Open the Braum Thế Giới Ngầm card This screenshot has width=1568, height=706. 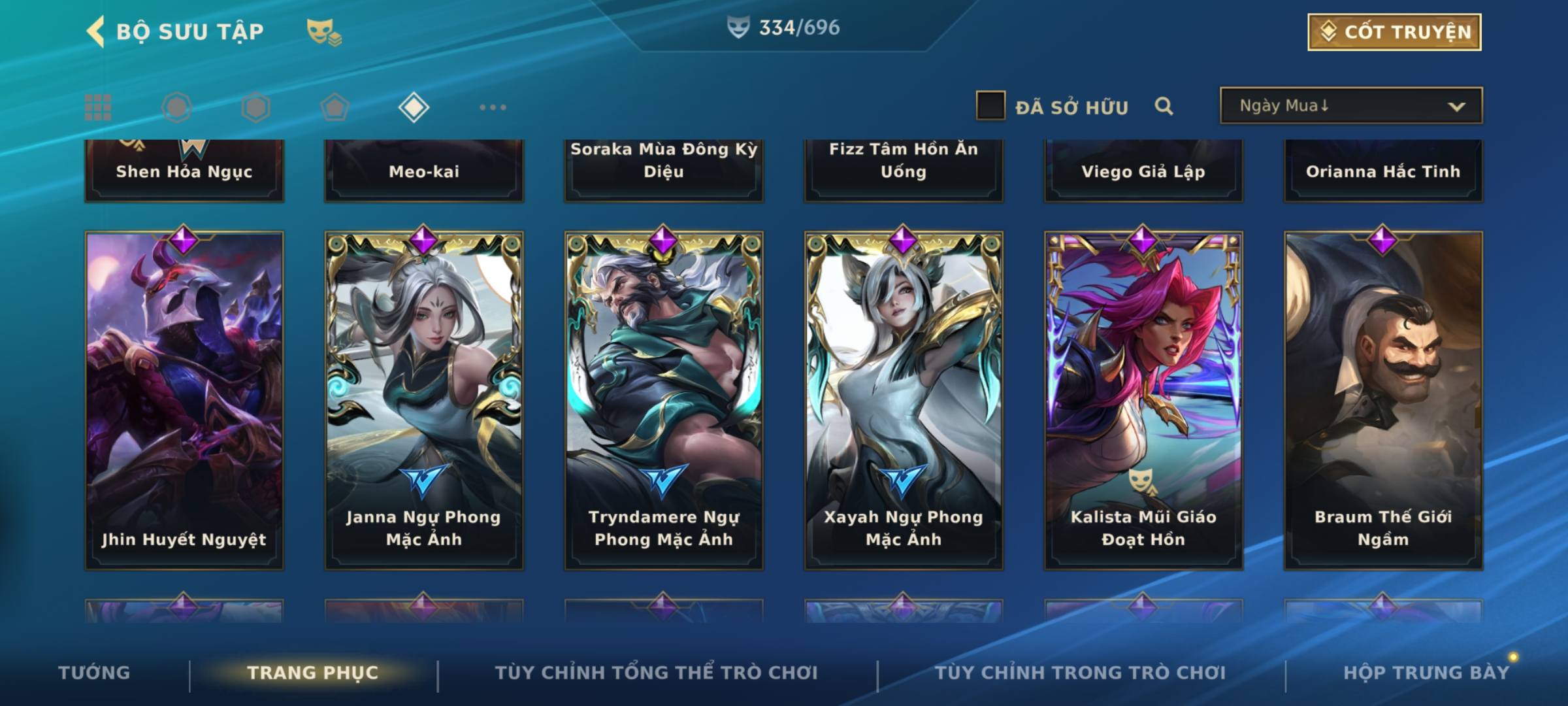coord(1383,400)
